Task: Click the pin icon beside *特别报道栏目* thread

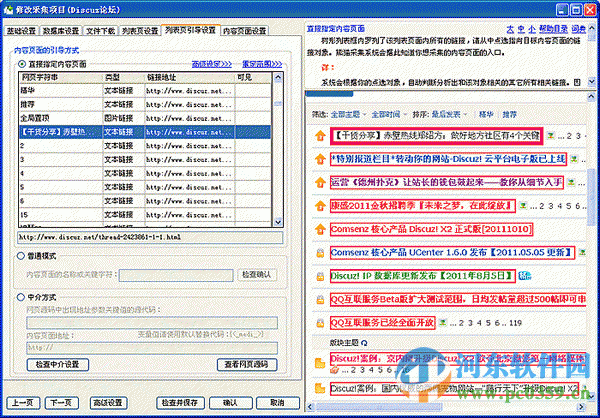Action: pyautogui.click(x=320, y=159)
